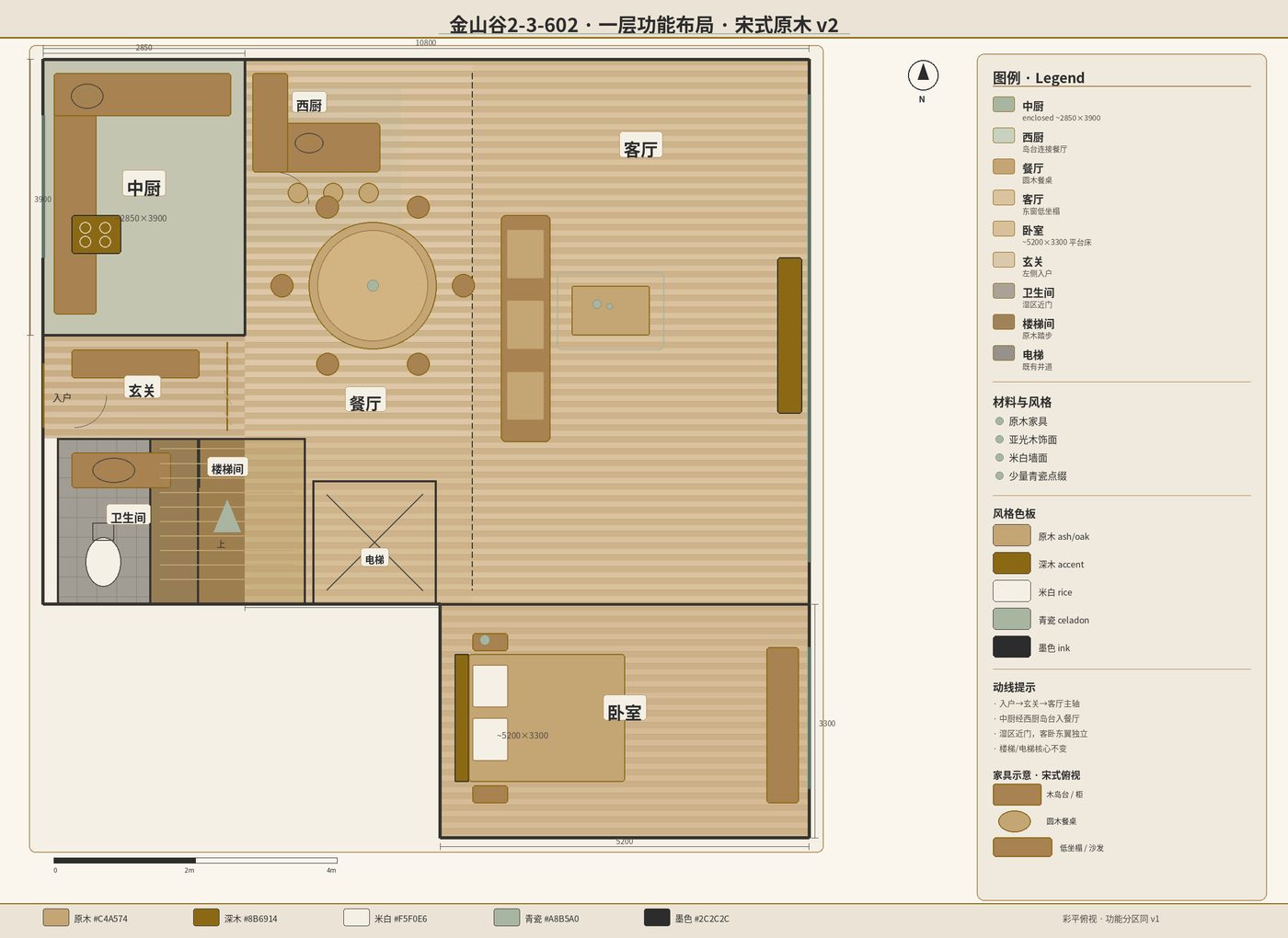Select the toilet icon in 卫生间
This screenshot has width=1288, height=938.
pos(103,561)
